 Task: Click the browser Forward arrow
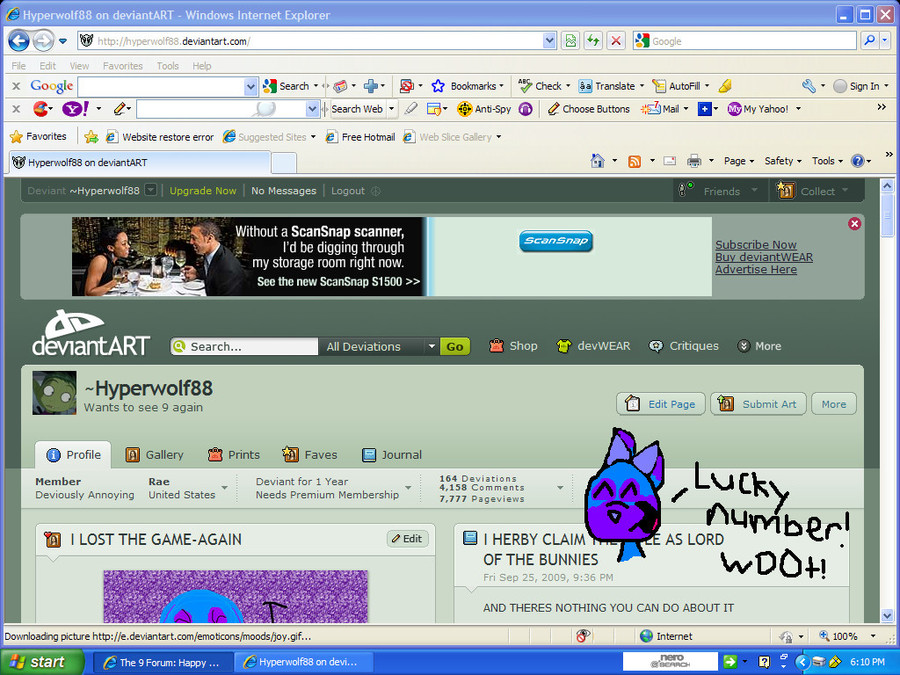click(43, 41)
